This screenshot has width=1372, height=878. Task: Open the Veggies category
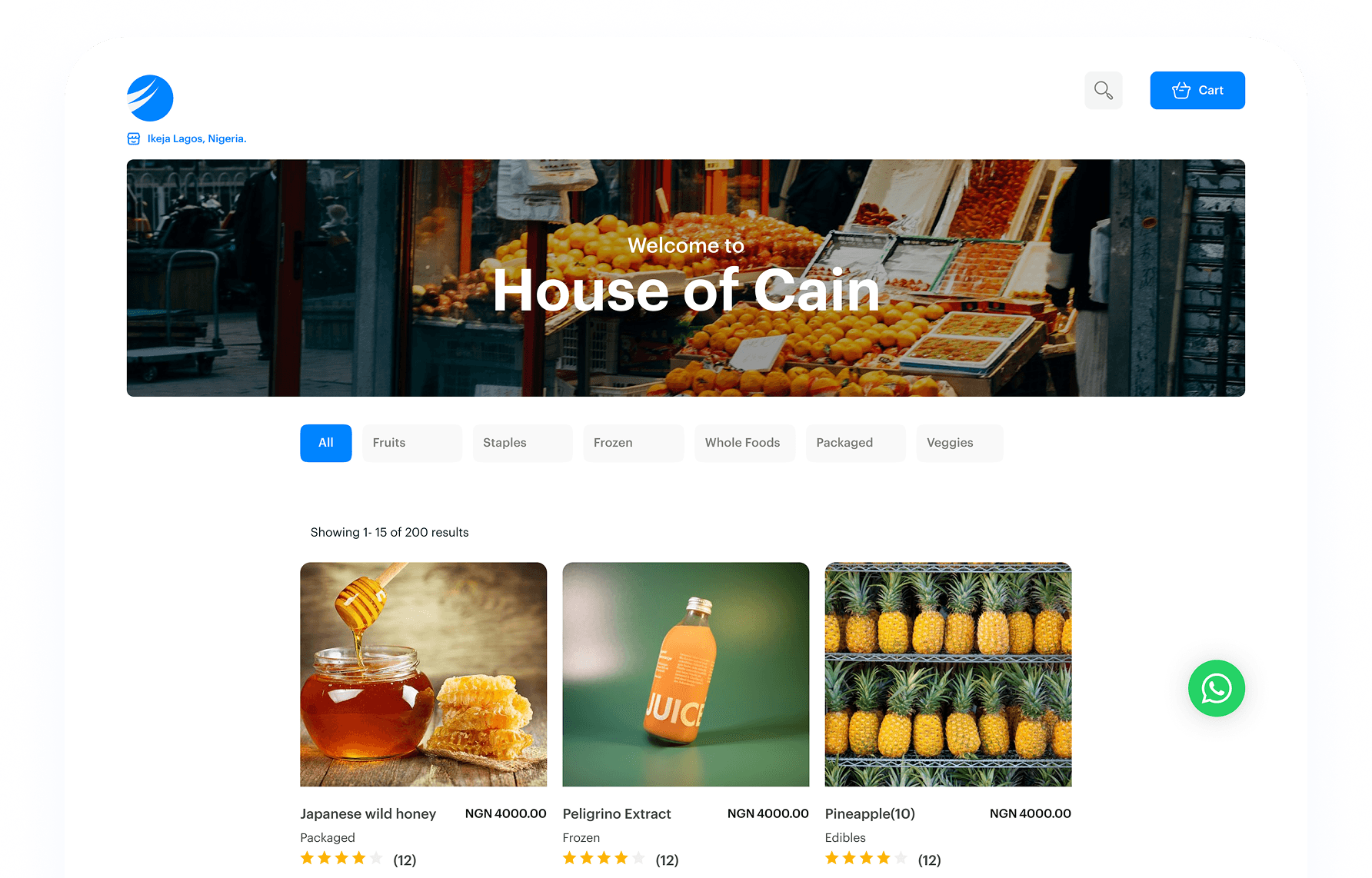[959, 443]
